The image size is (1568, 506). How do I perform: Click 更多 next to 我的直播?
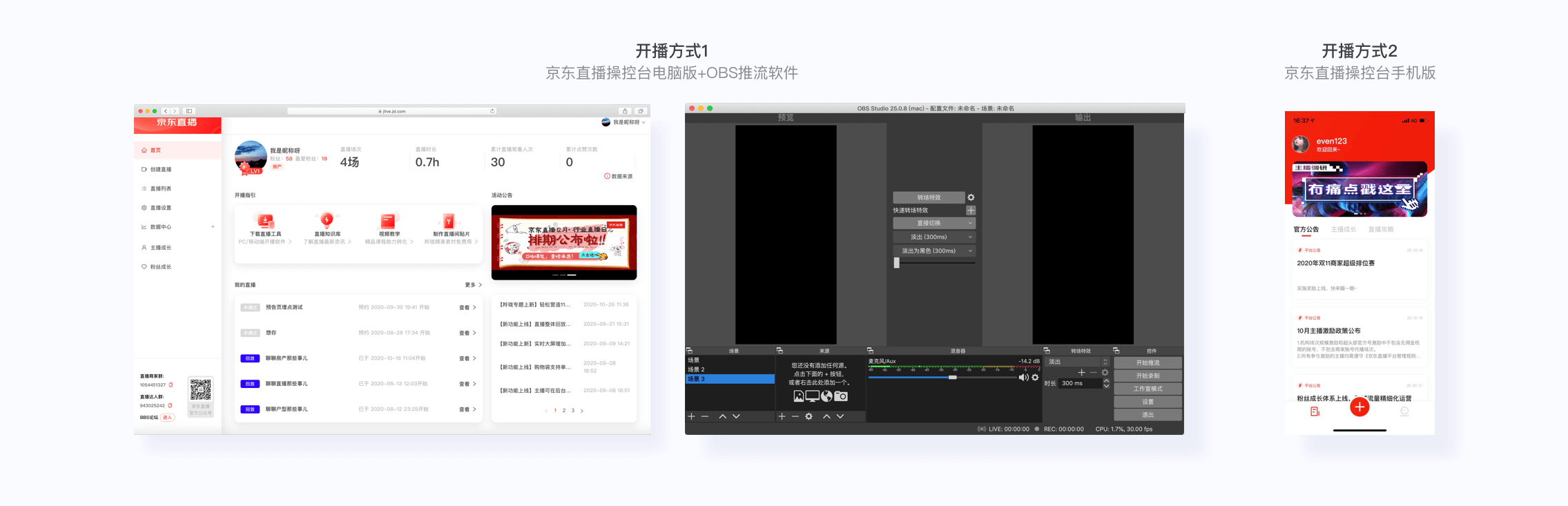pyautogui.click(x=473, y=284)
